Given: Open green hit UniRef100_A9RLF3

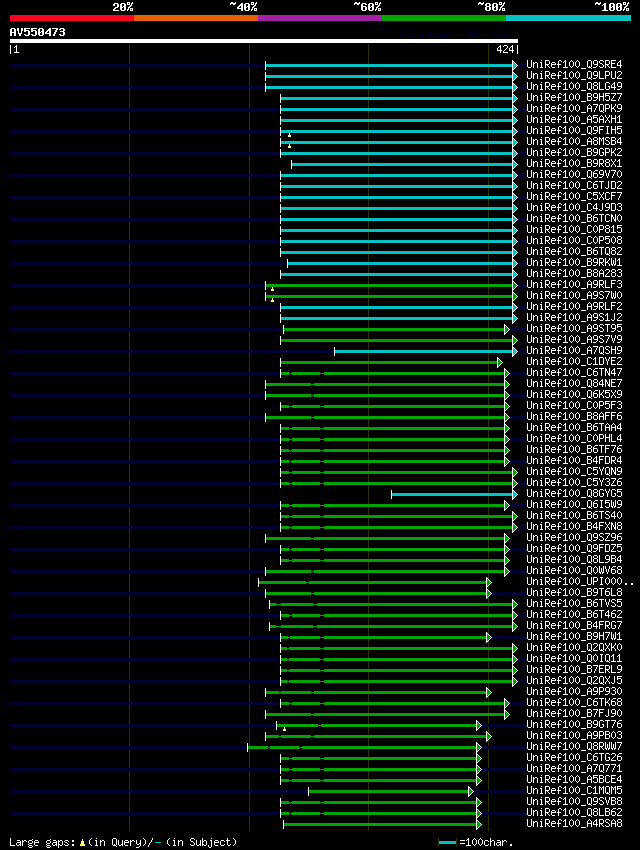Looking at the screenshot, I should pos(574,285).
